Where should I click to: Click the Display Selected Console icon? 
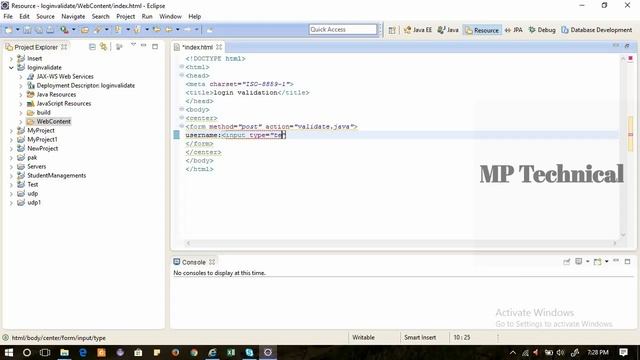578,261
